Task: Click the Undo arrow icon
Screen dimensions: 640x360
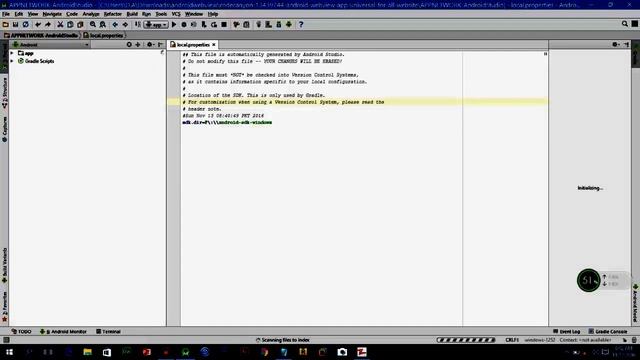Action: [38, 24]
